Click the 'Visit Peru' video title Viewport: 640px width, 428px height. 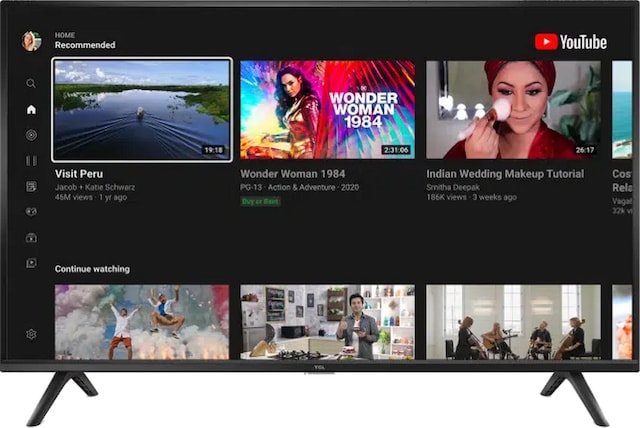click(77, 174)
